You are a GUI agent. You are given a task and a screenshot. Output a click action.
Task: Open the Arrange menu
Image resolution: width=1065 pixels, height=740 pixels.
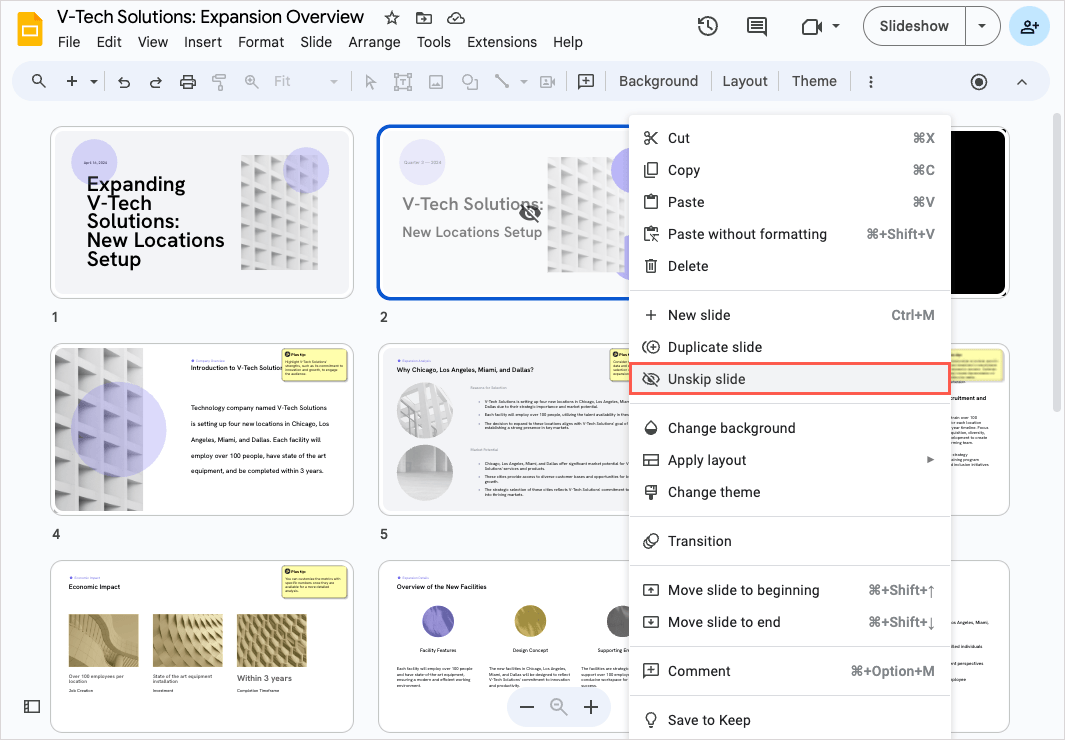point(374,42)
